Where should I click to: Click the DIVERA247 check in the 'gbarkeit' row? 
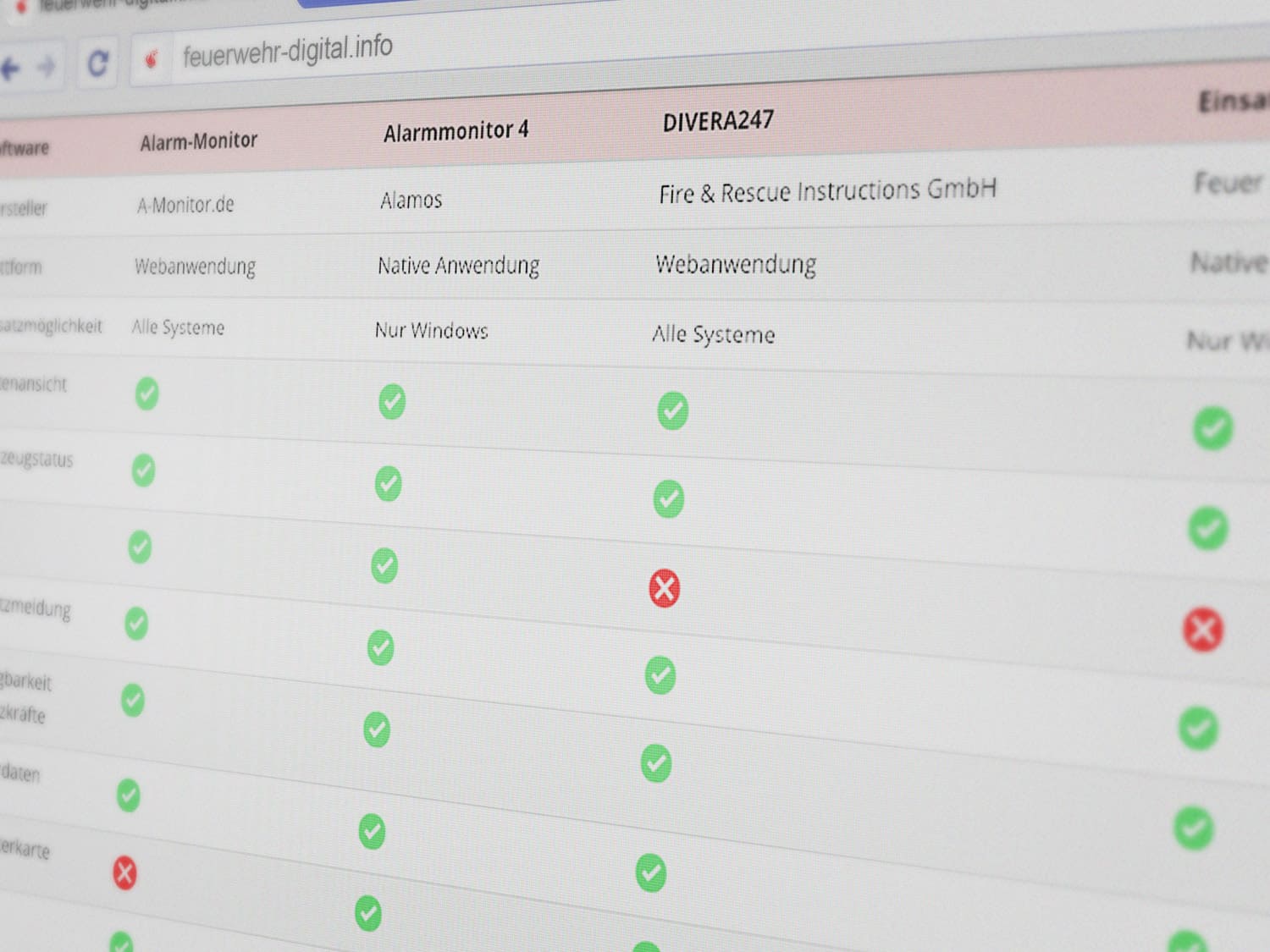656,763
